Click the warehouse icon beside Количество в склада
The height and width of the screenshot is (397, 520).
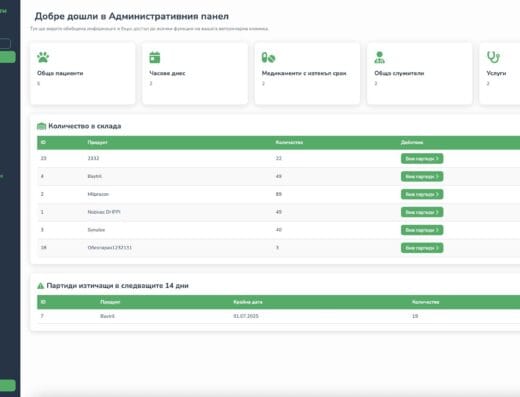[x=41, y=126]
